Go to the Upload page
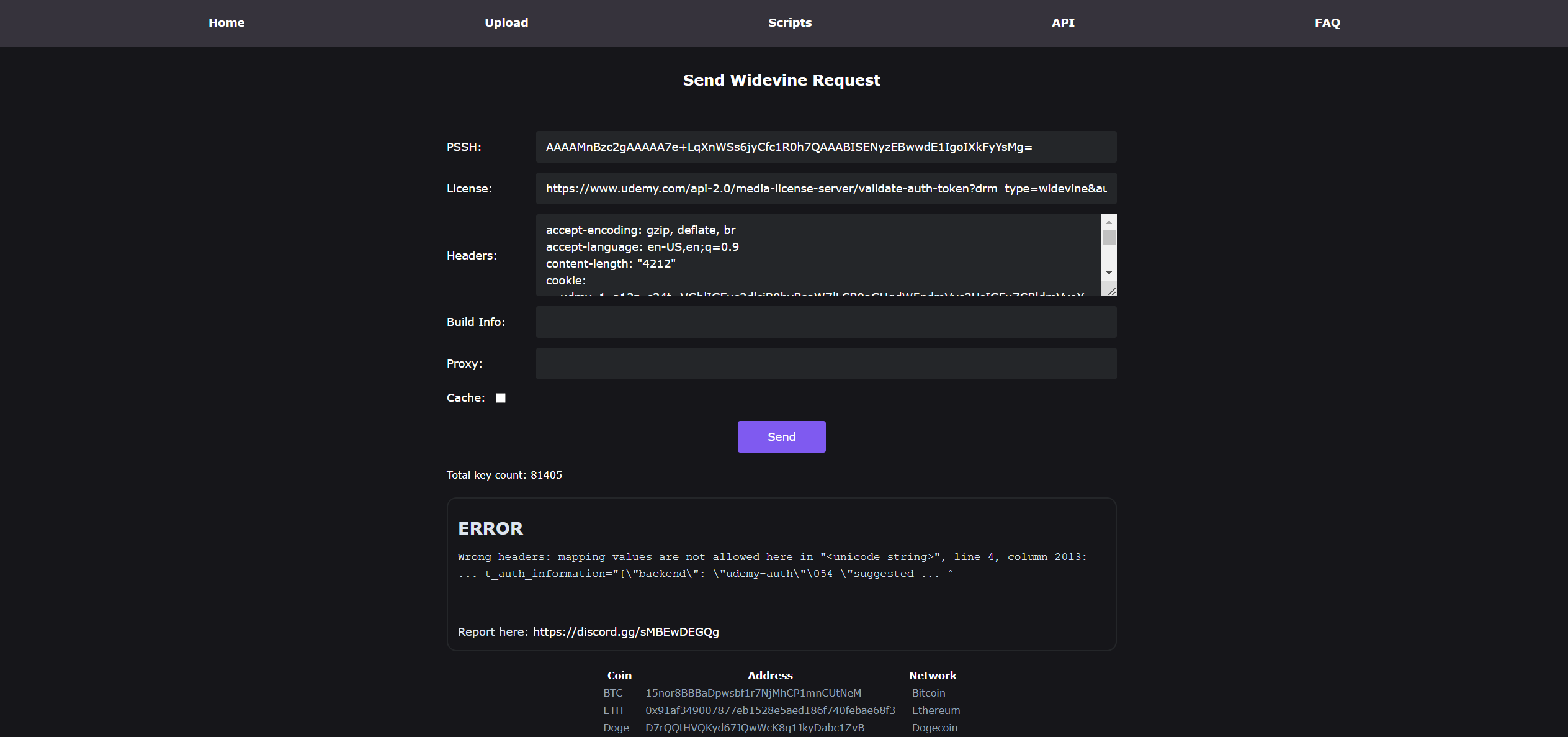Screen dimensions: 1568x737 tap(506, 23)
